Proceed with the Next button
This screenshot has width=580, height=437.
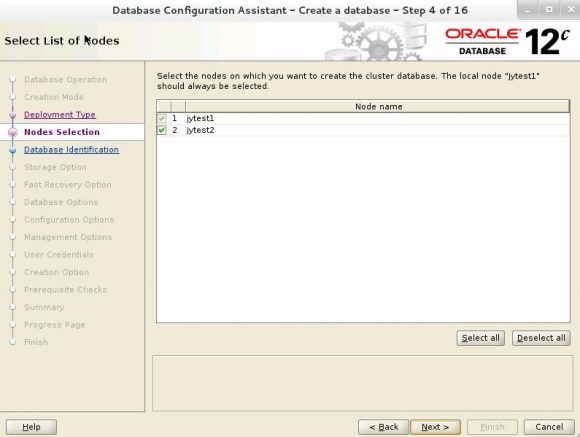pos(435,427)
